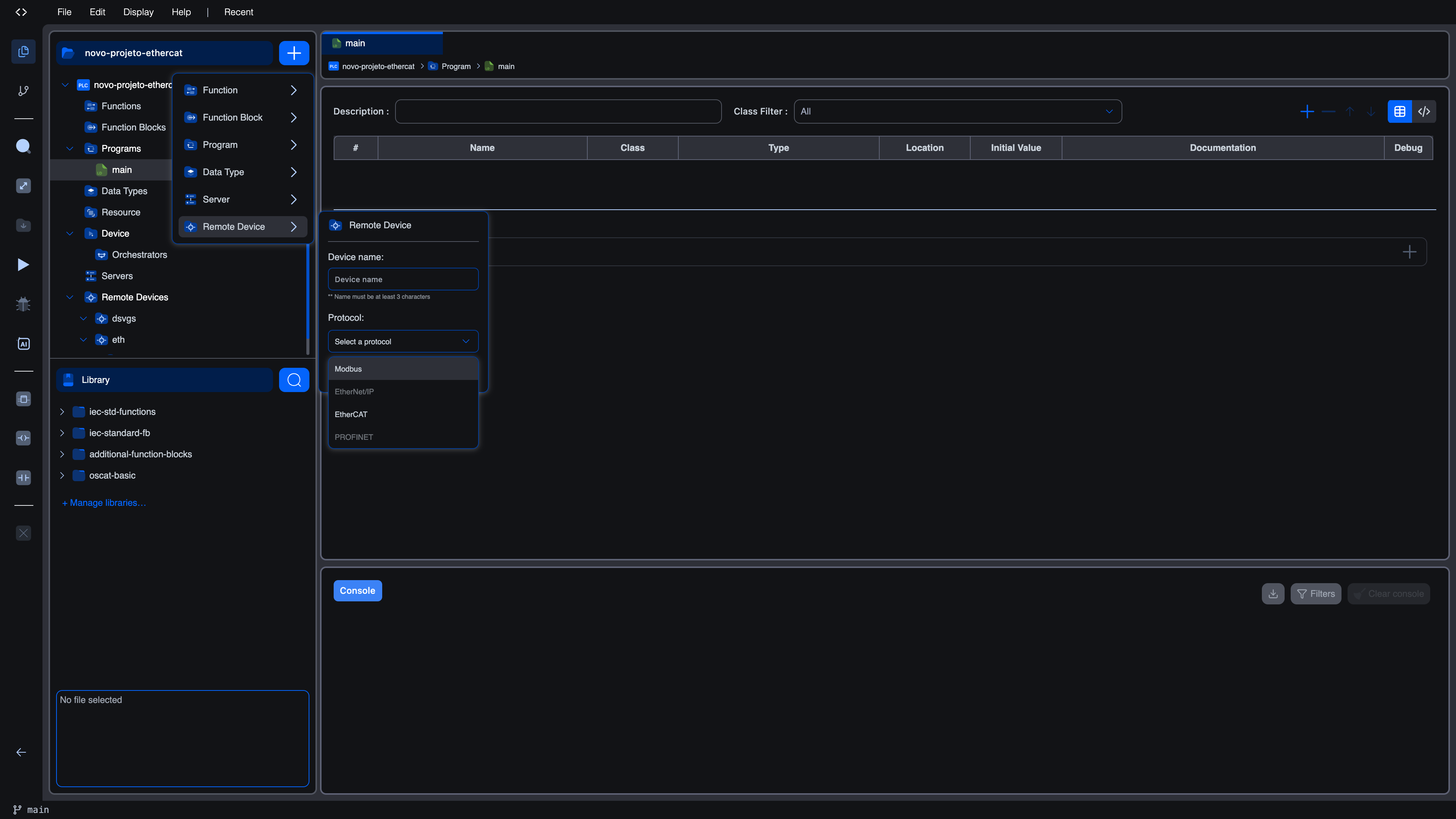Viewport: 1456px width, 819px height.
Task: Toggle the eth remote device expander
Action: (x=84, y=340)
